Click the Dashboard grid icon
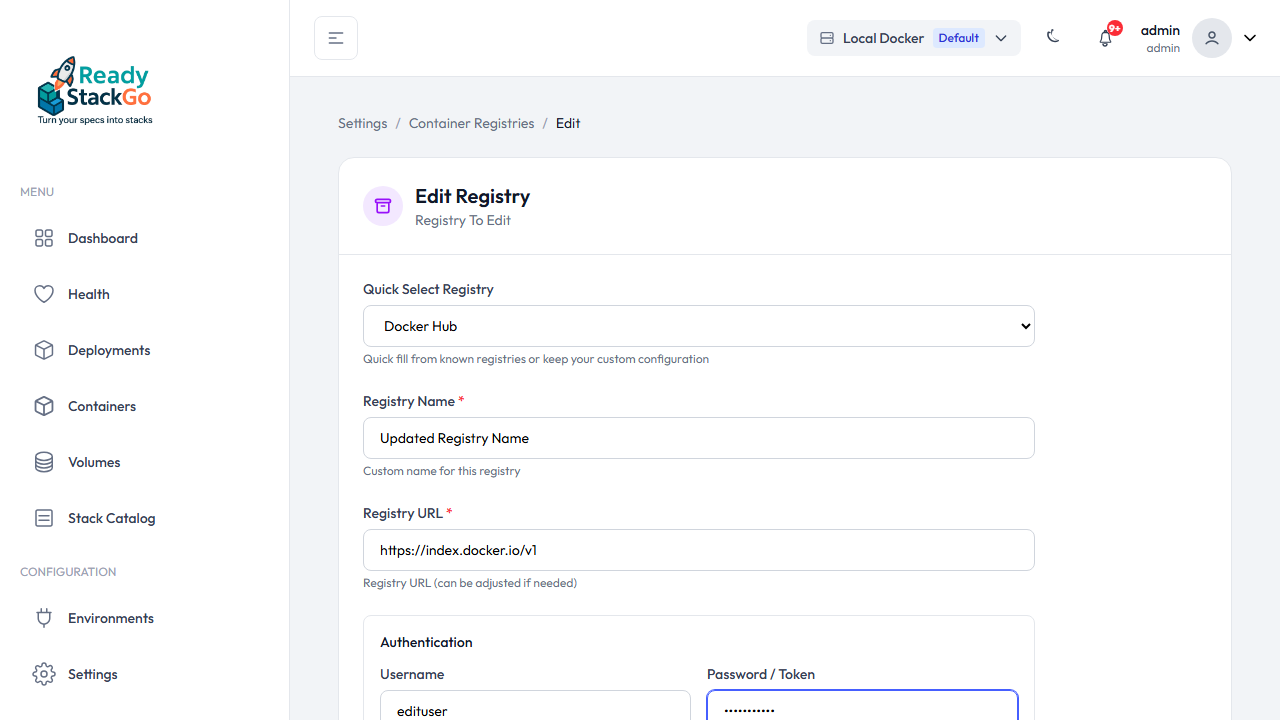The image size is (1280, 720). coord(44,238)
